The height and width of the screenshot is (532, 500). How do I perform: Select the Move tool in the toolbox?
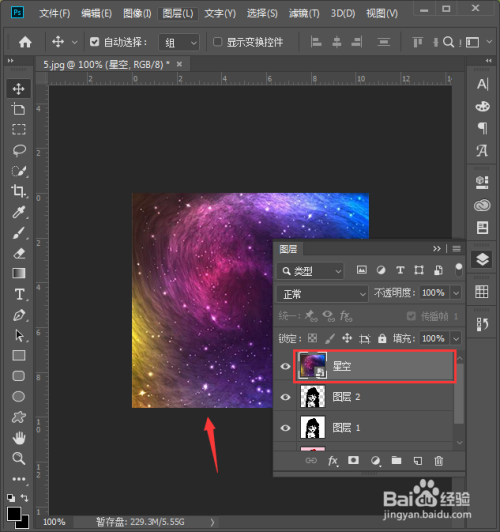(18, 89)
